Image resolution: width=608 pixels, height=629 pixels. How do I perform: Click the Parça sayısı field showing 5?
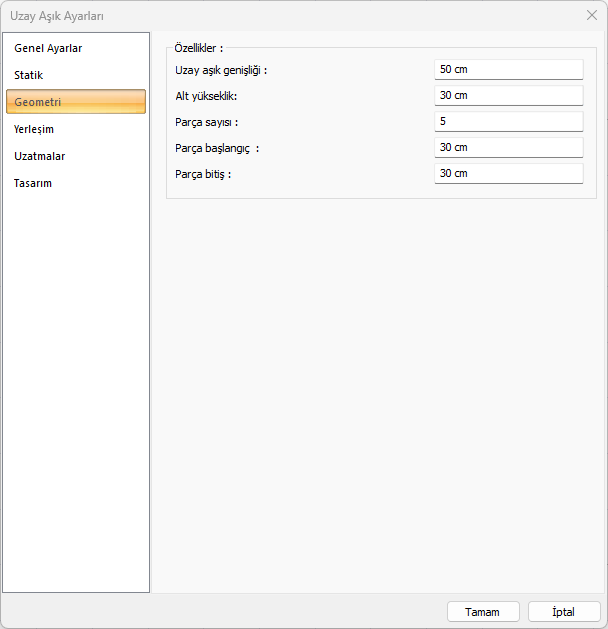(x=508, y=122)
